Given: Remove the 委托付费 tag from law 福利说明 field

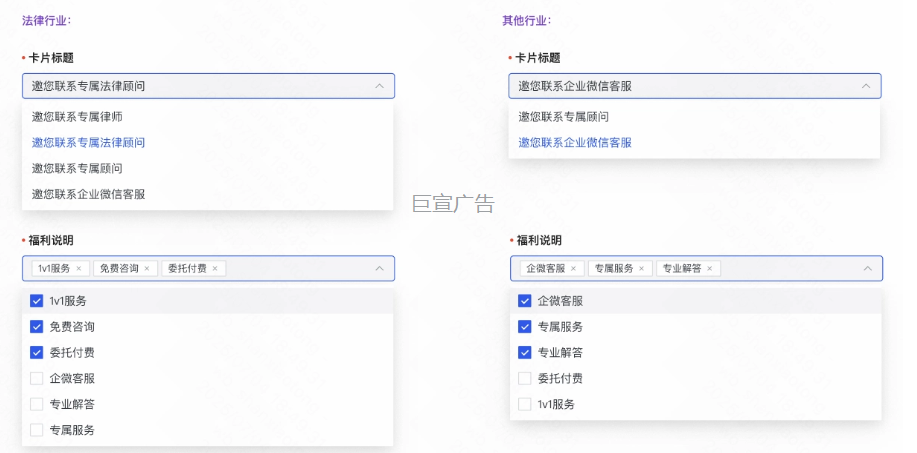Looking at the screenshot, I should pyautogui.click(x=215, y=268).
